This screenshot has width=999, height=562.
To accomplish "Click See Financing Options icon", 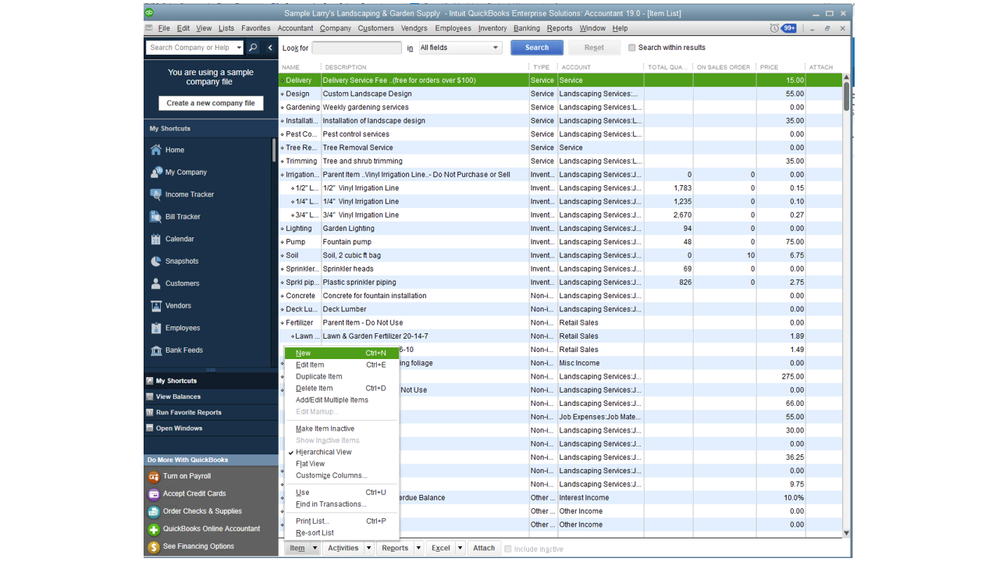I will (x=154, y=547).
